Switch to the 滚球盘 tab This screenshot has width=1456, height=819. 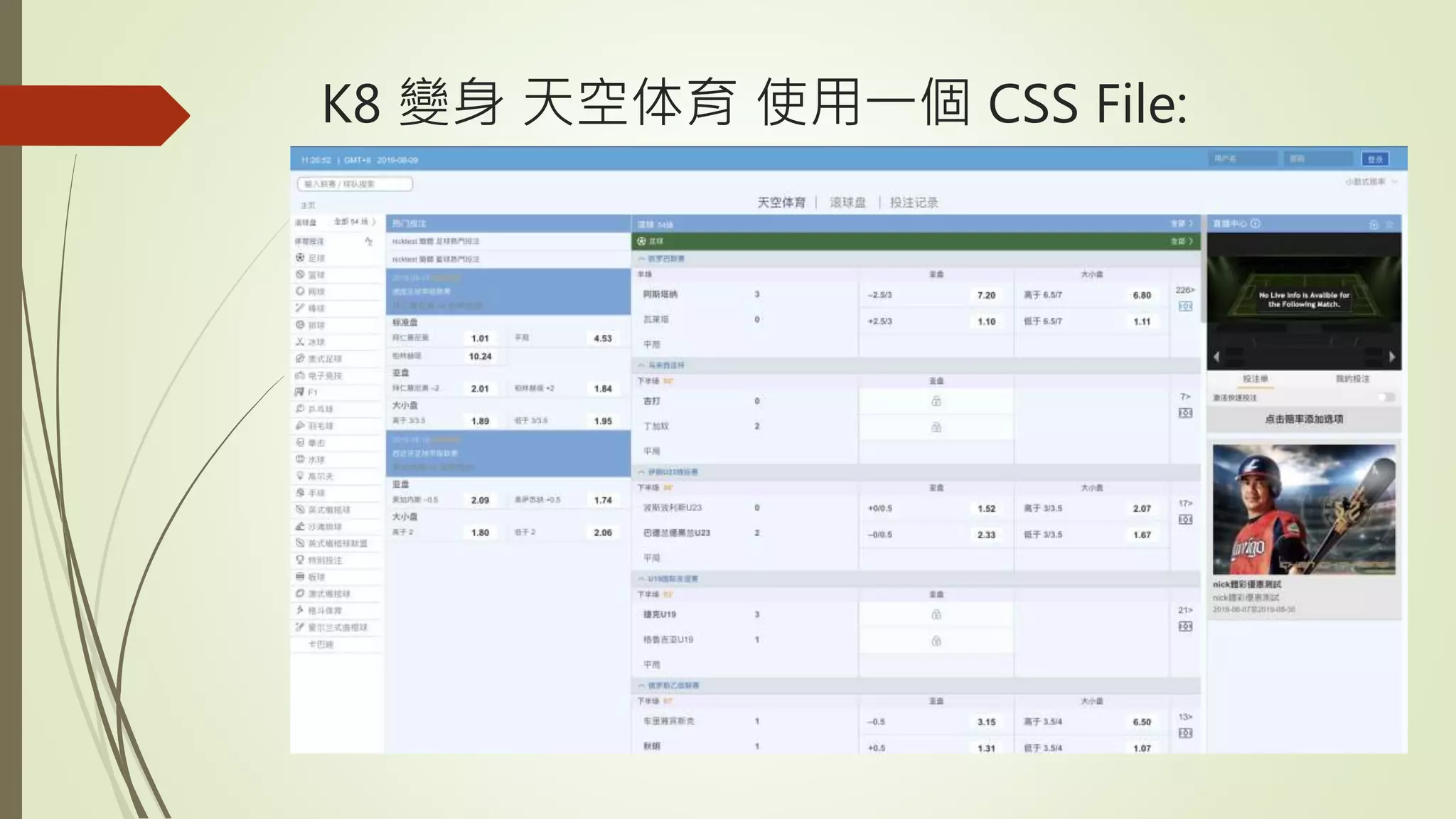(x=847, y=203)
